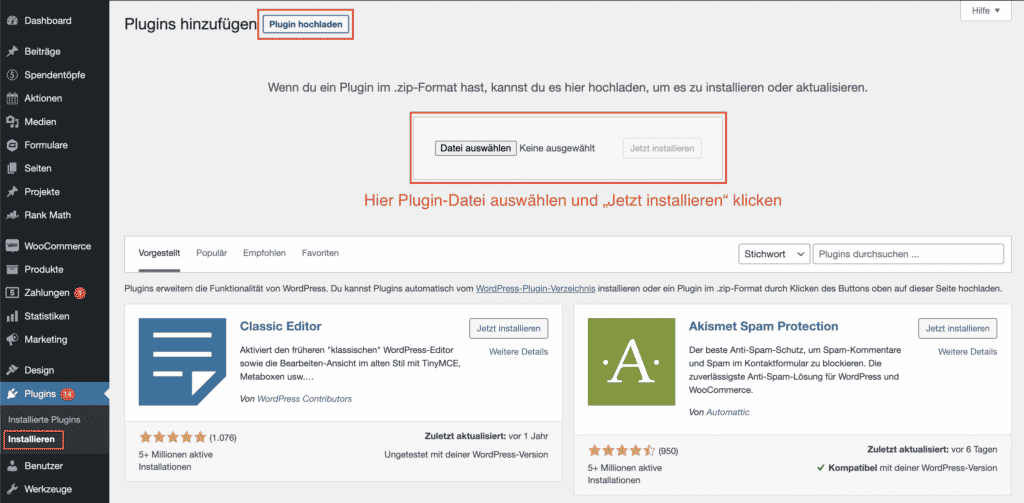Select the Installieren submenu item

coord(31,440)
